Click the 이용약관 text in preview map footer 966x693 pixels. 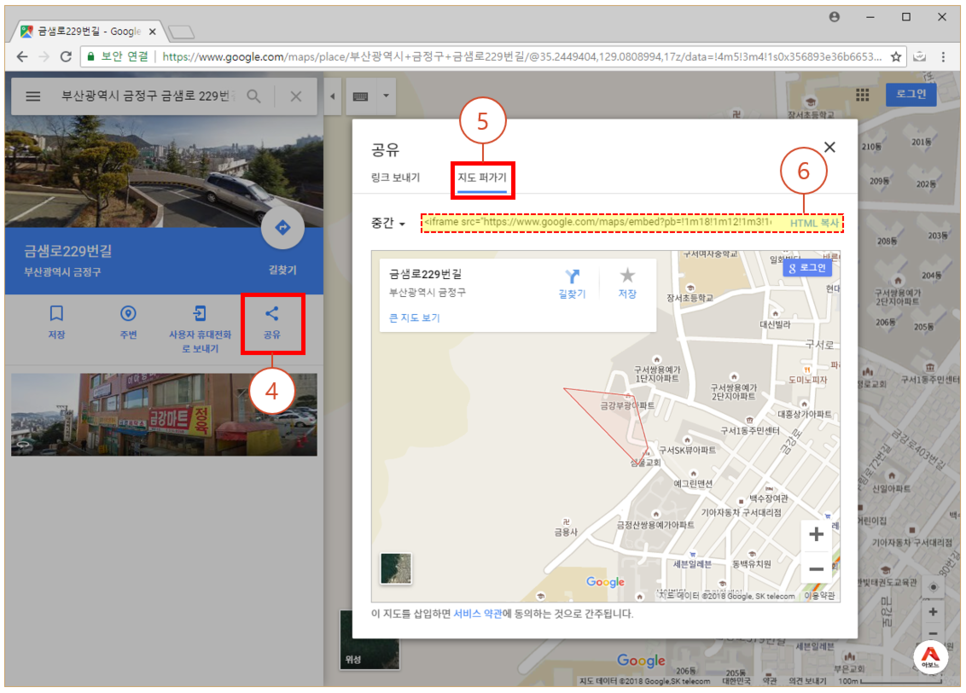click(x=821, y=596)
